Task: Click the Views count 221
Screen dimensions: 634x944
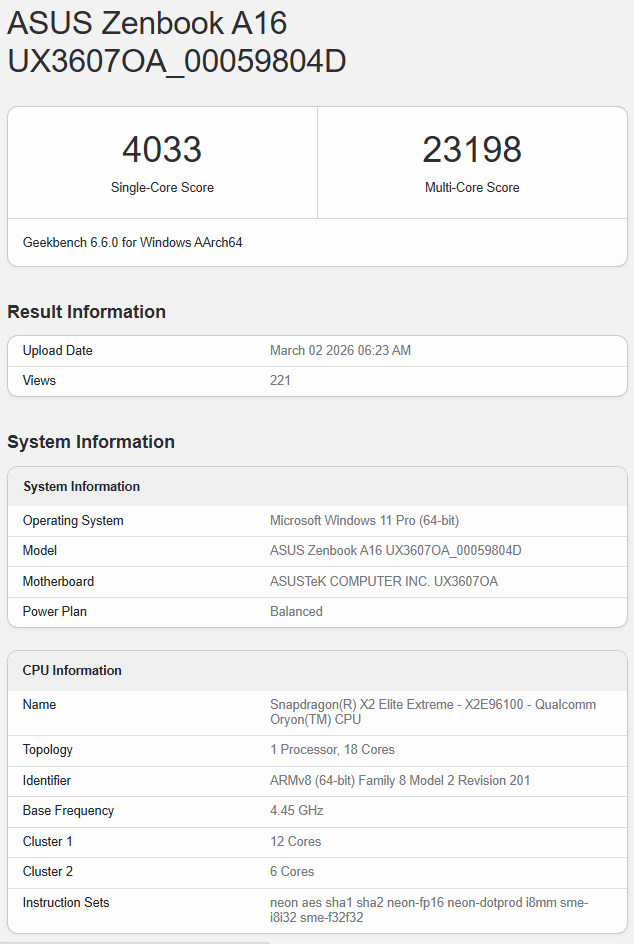Action: (280, 381)
